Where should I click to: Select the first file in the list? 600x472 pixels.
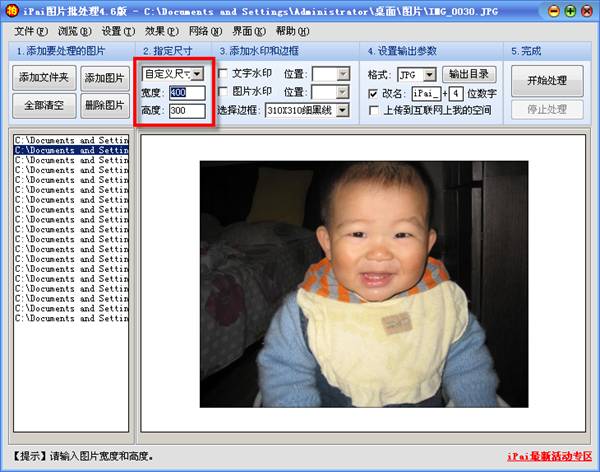coord(71,140)
